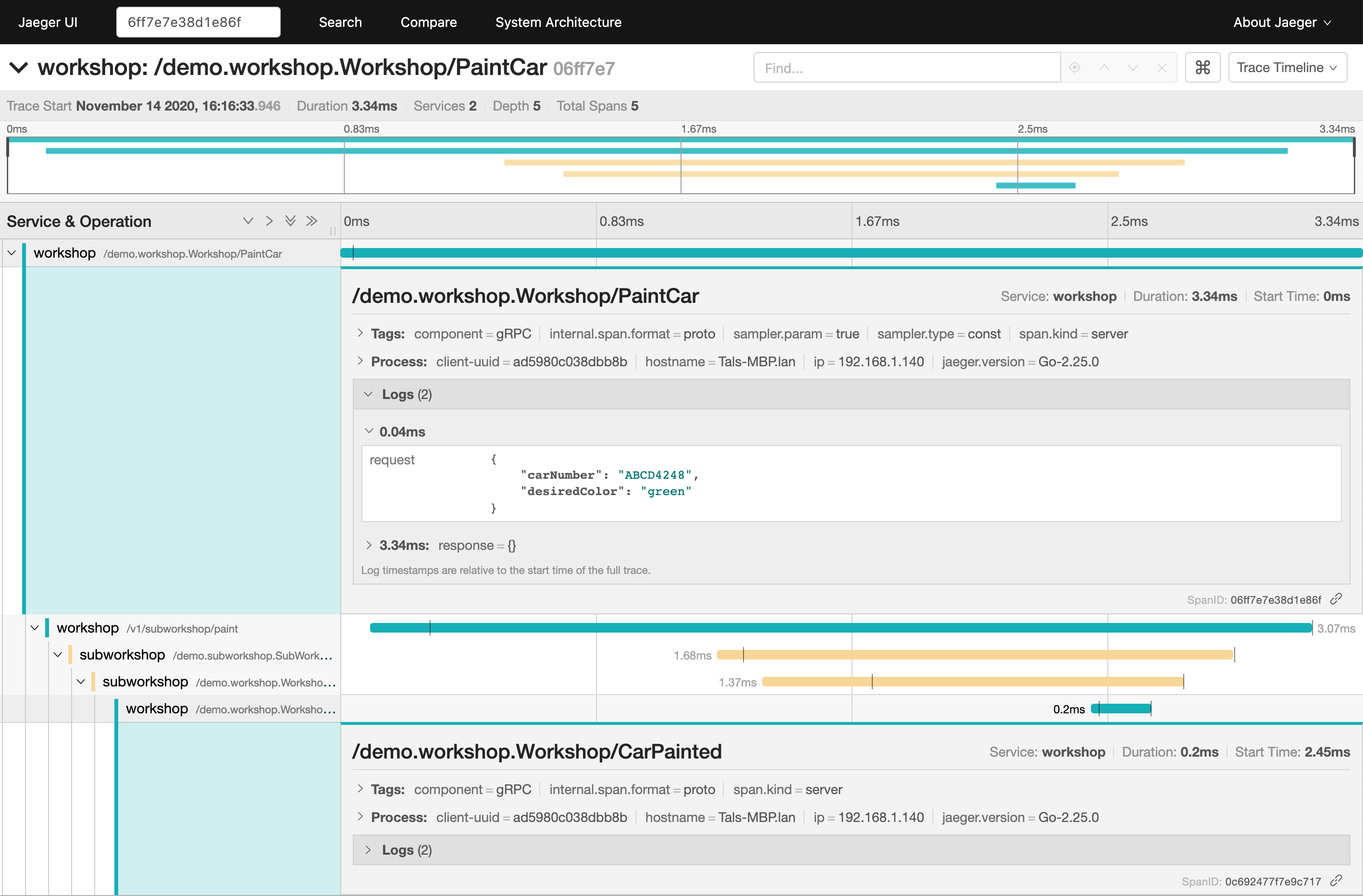Click the /demo.workshop.Workshop/PaintCar detail heading
This screenshot has width=1363, height=896.
coord(525,296)
